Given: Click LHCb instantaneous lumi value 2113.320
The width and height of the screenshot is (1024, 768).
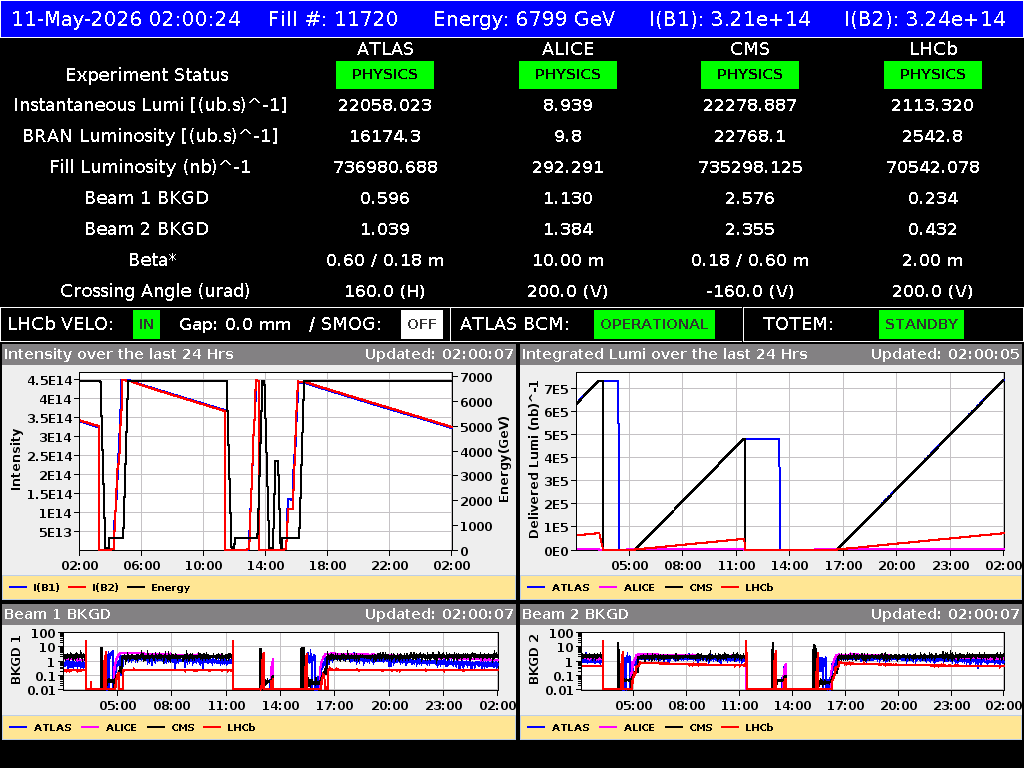Looking at the screenshot, I should click(x=933, y=105).
